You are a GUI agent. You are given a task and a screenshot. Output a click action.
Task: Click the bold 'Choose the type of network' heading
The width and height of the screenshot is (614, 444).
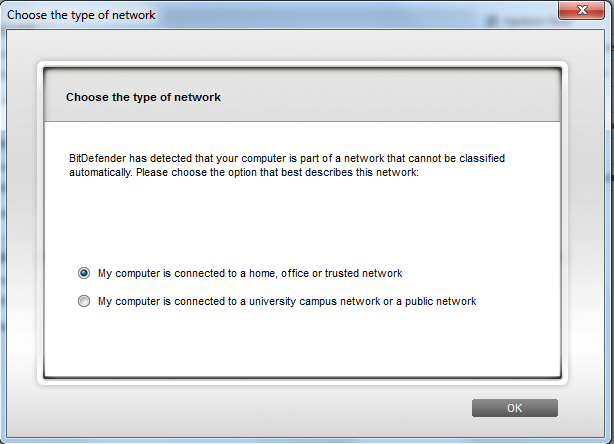[143, 98]
